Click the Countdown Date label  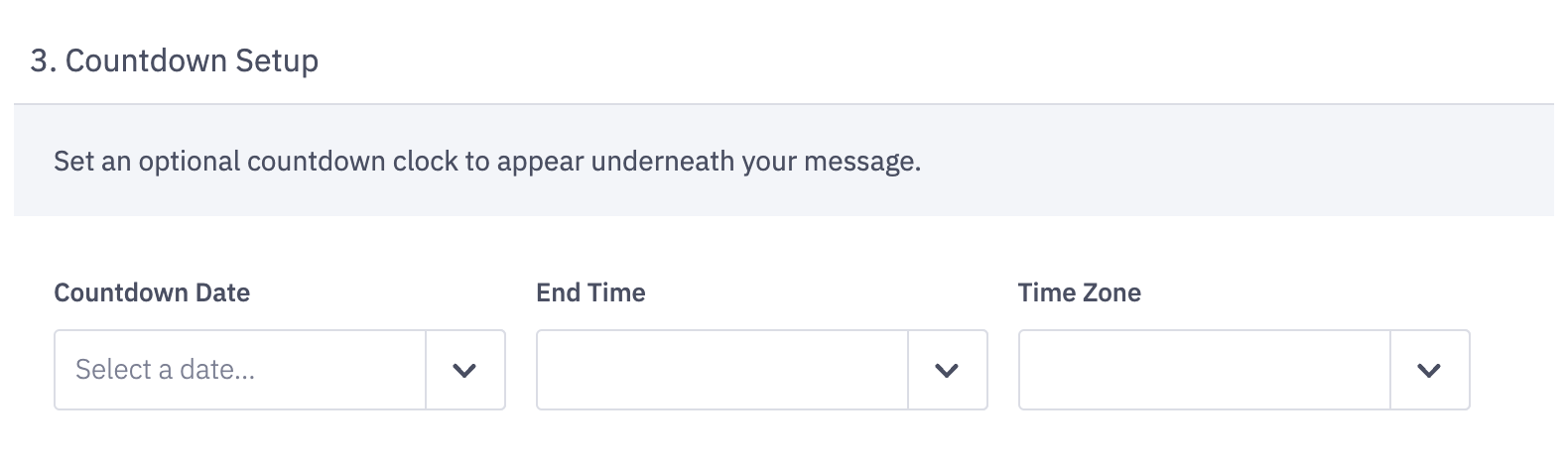(152, 292)
